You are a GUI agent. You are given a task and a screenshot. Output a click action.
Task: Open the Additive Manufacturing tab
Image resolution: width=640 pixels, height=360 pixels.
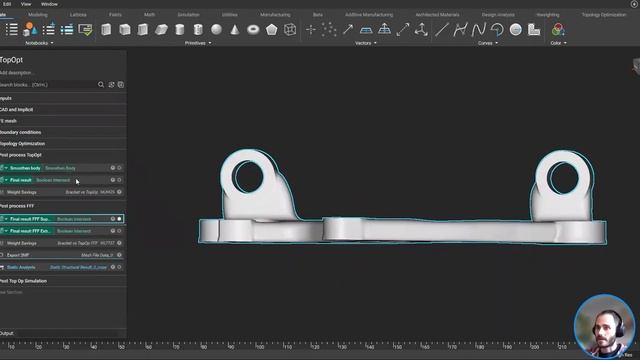(x=369, y=15)
